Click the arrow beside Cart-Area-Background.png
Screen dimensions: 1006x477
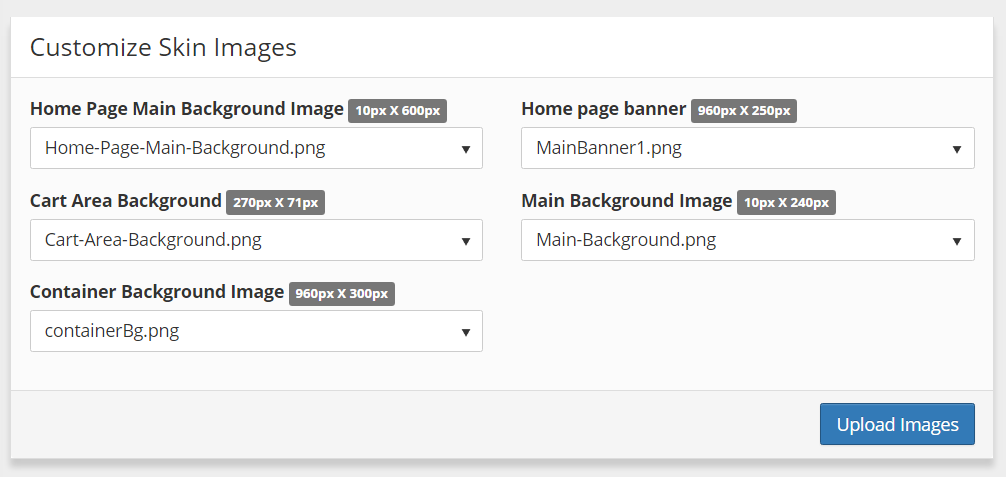tap(466, 241)
